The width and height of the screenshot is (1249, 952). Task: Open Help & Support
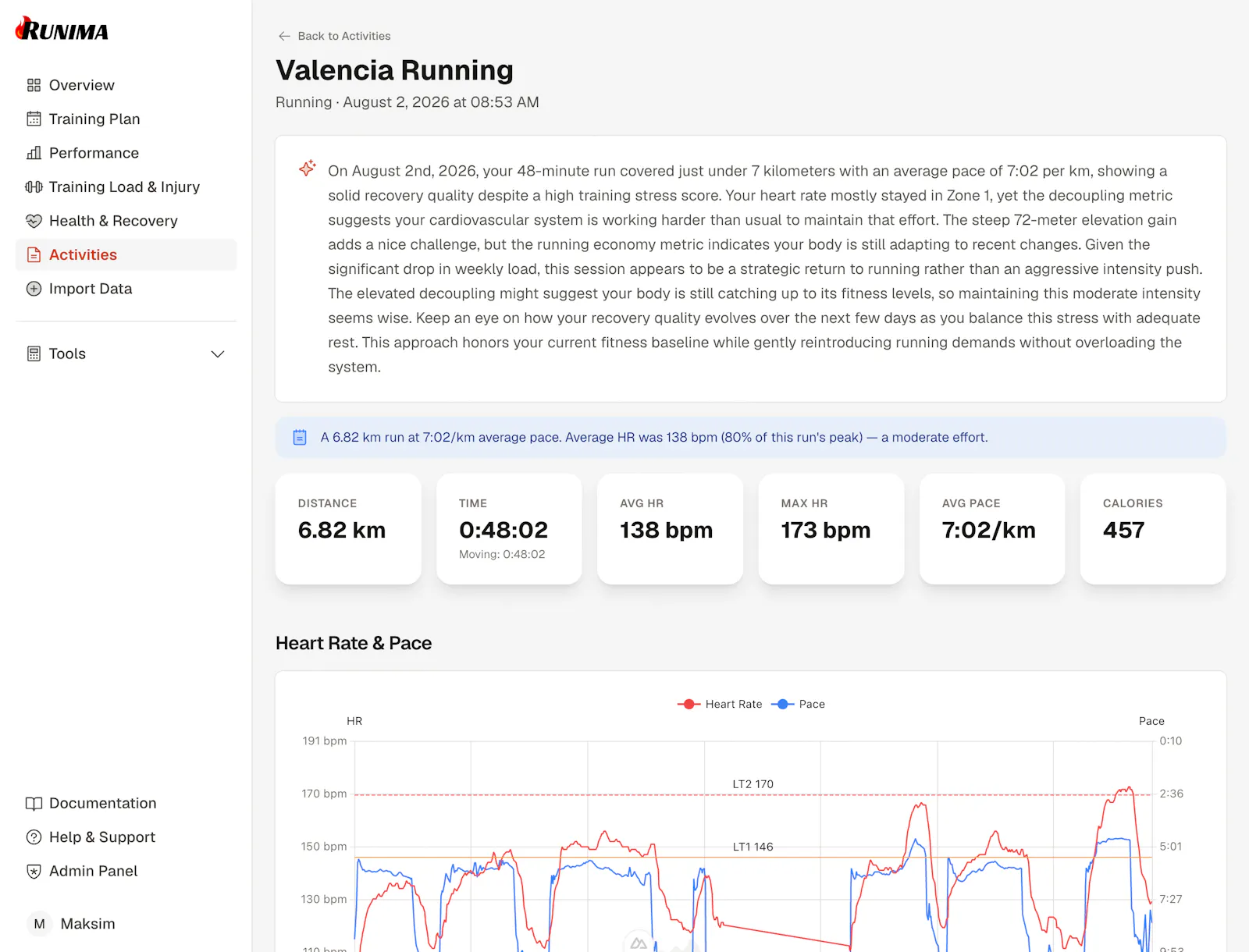[102, 837]
